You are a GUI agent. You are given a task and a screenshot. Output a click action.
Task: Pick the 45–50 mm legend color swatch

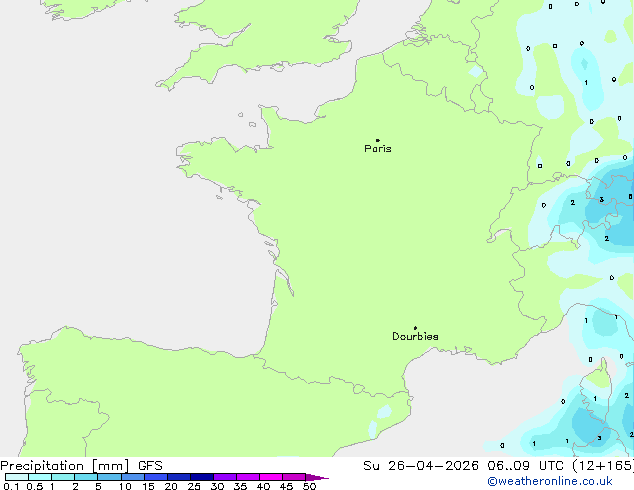click(294, 477)
